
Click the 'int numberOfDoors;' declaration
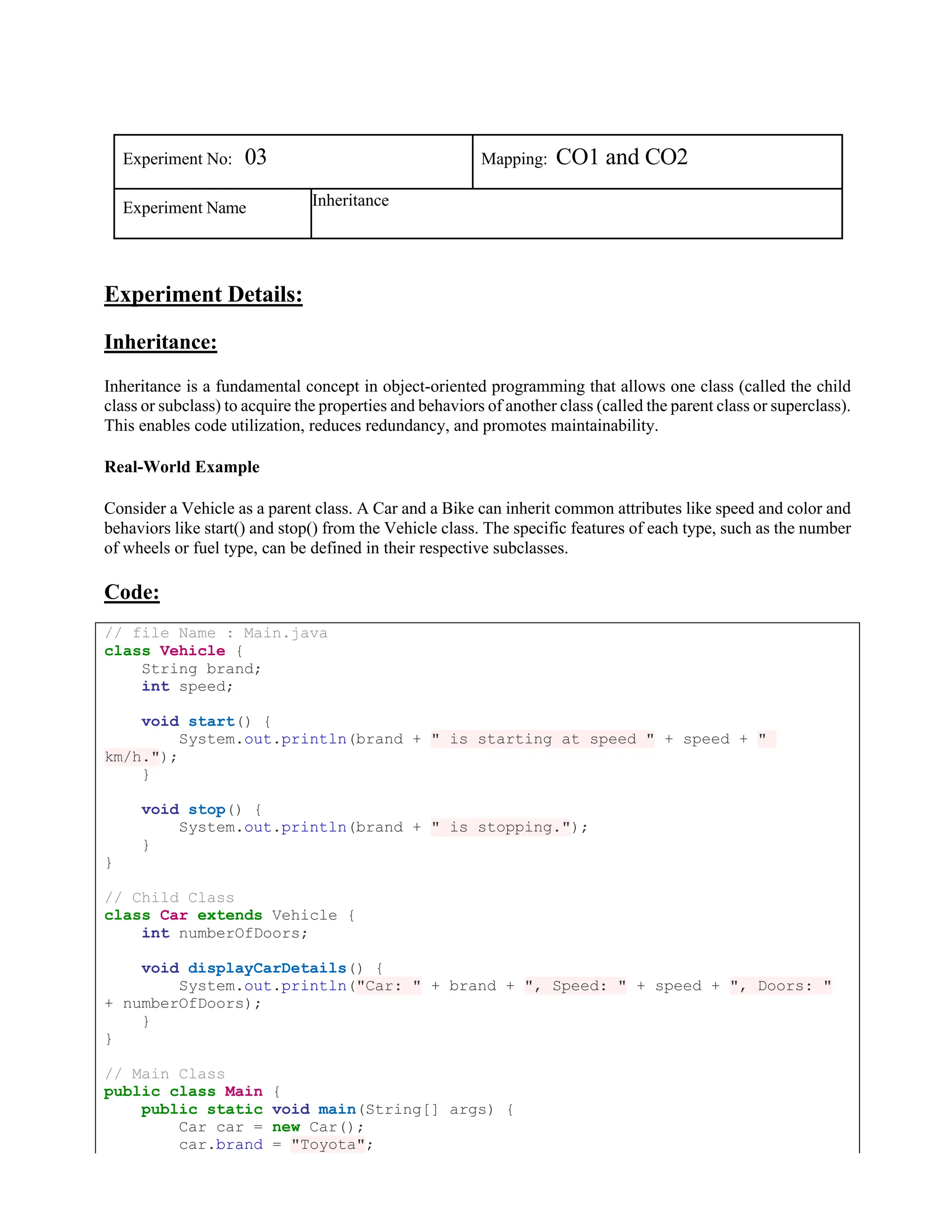point(224,933)
